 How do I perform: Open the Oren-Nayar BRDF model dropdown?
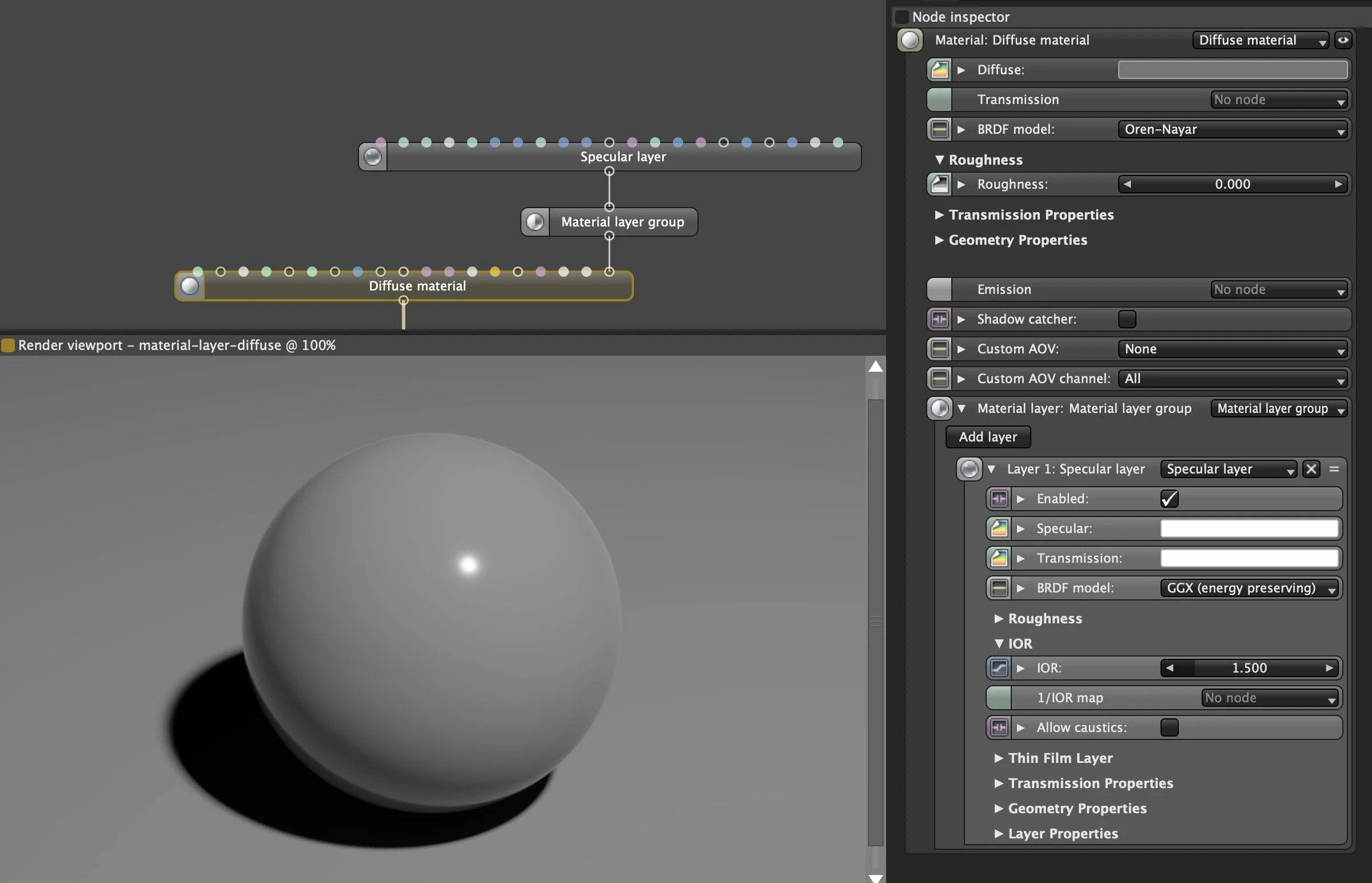[1232, 130]
